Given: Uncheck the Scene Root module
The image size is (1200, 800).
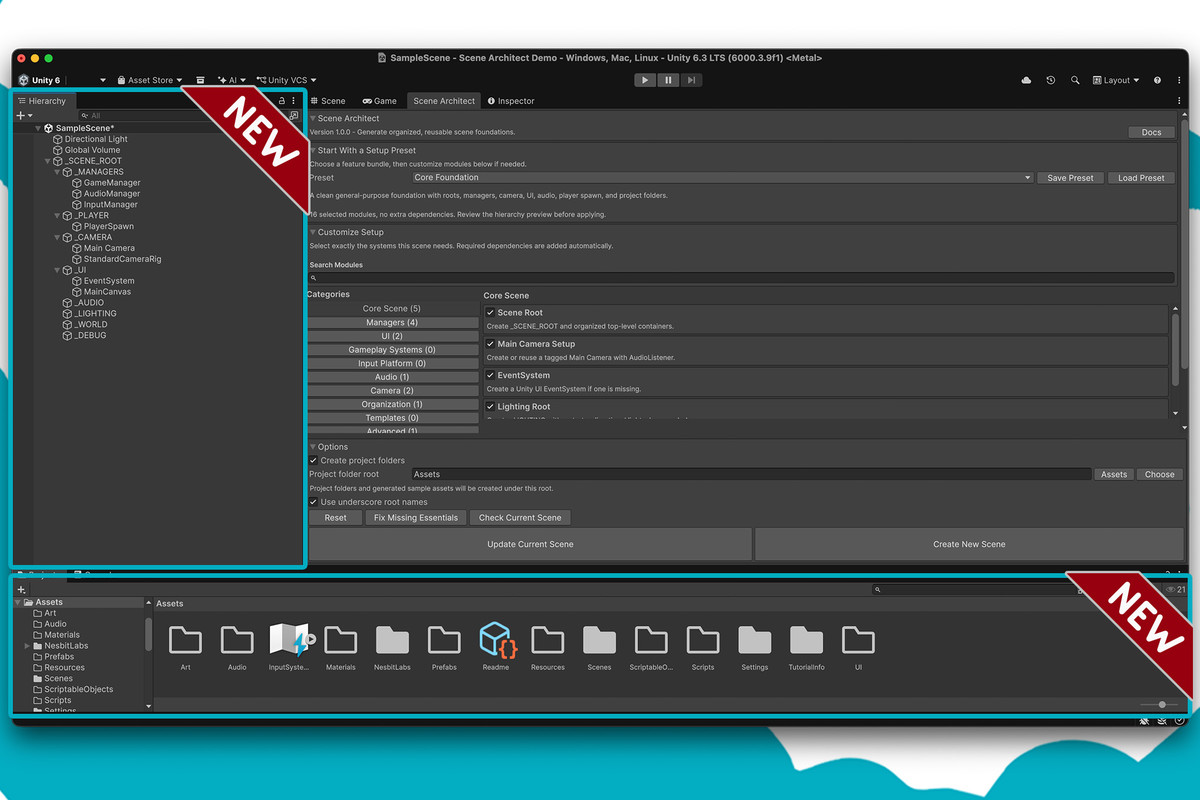Looking at the screenshot, I should [x=491, y=313].
